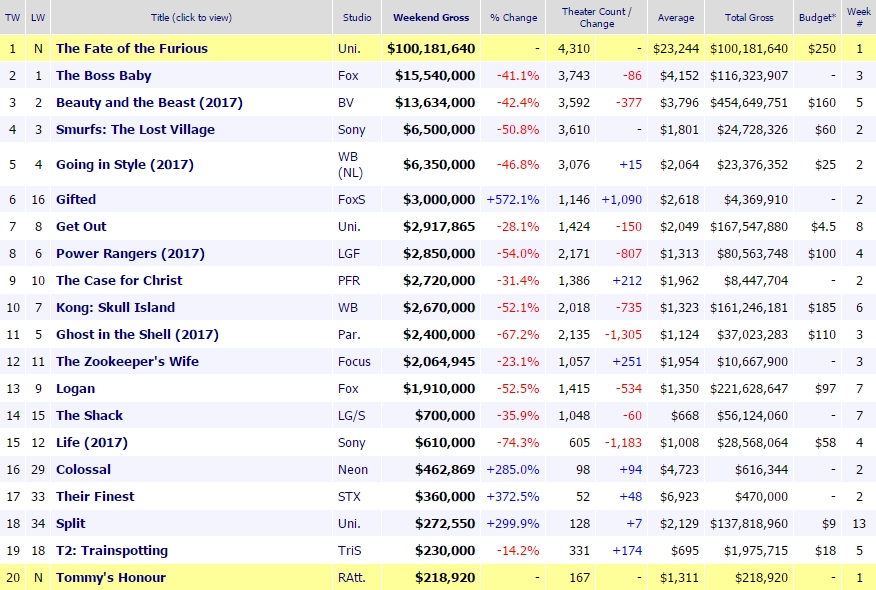Open The Fate of the Furious title link
This screenshot has width=876, height=590.
pyautogui.click(x=132, y=49)
